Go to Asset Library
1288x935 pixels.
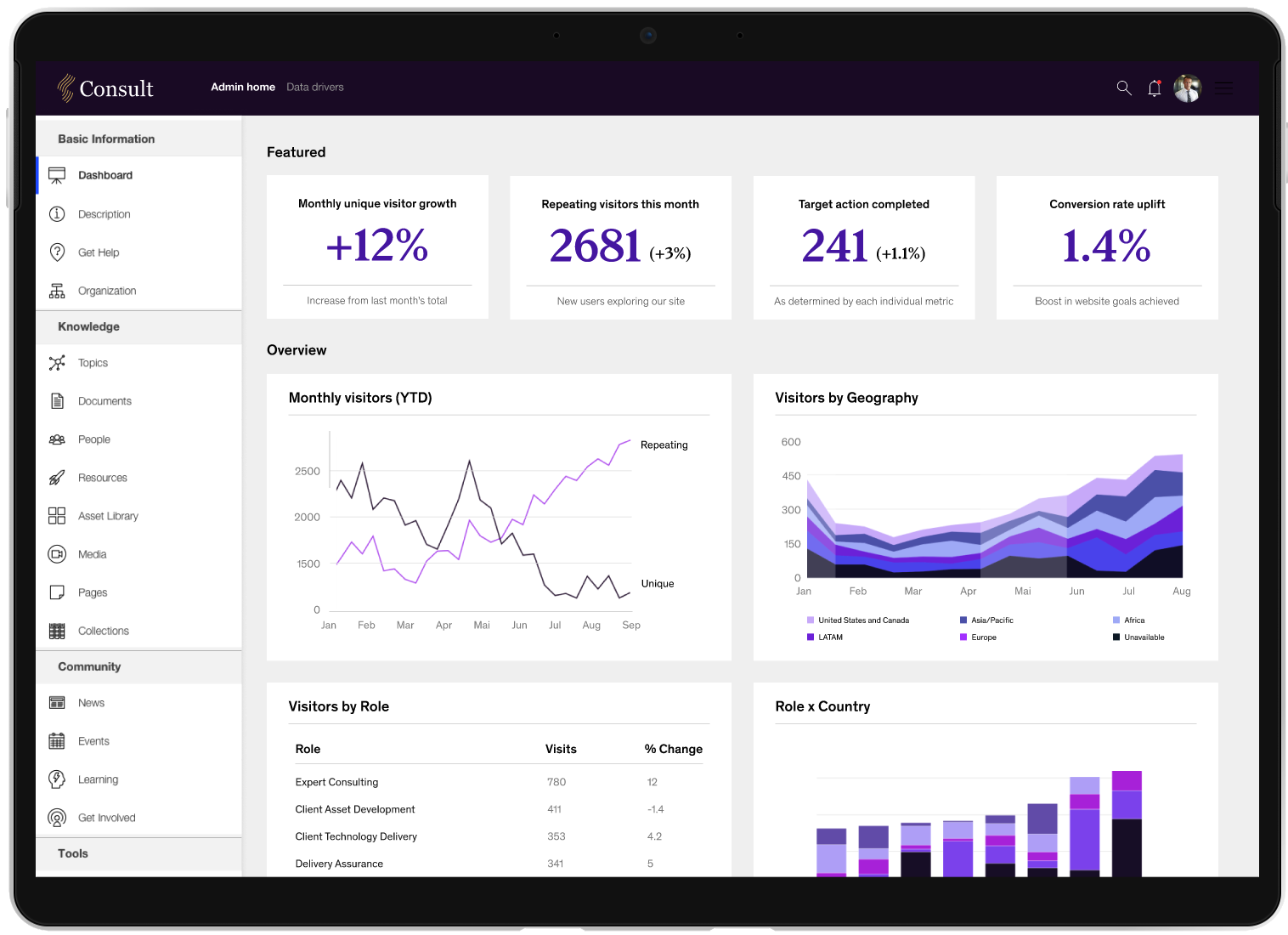click(138, 516)
